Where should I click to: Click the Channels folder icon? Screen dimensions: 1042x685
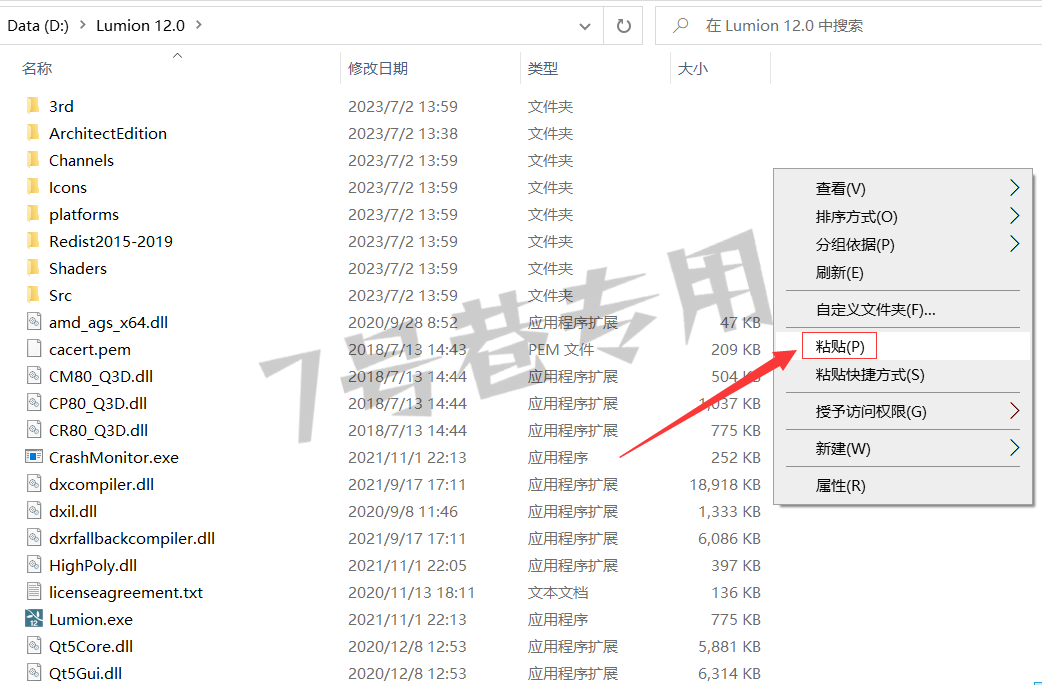(33, 160)
